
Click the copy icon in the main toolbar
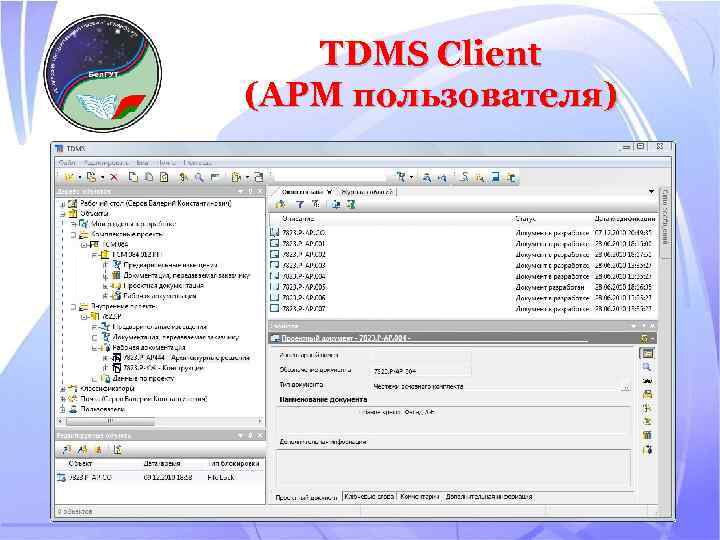[133, 177]
